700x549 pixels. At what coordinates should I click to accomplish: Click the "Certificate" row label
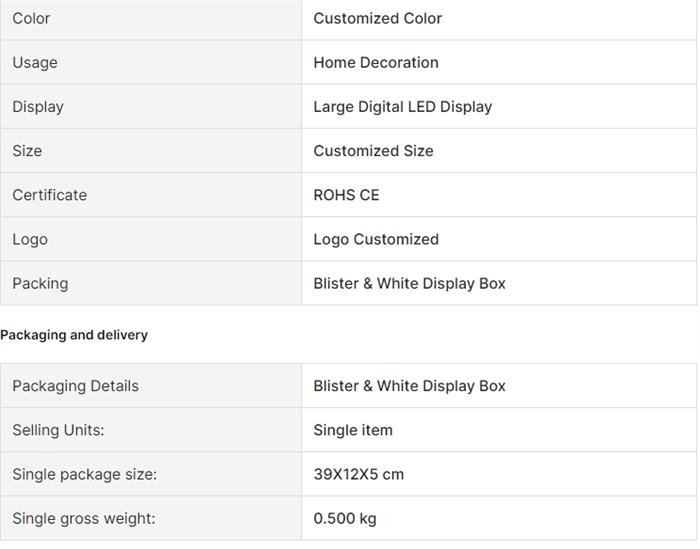pyautogui.click(x=49, y=195)
